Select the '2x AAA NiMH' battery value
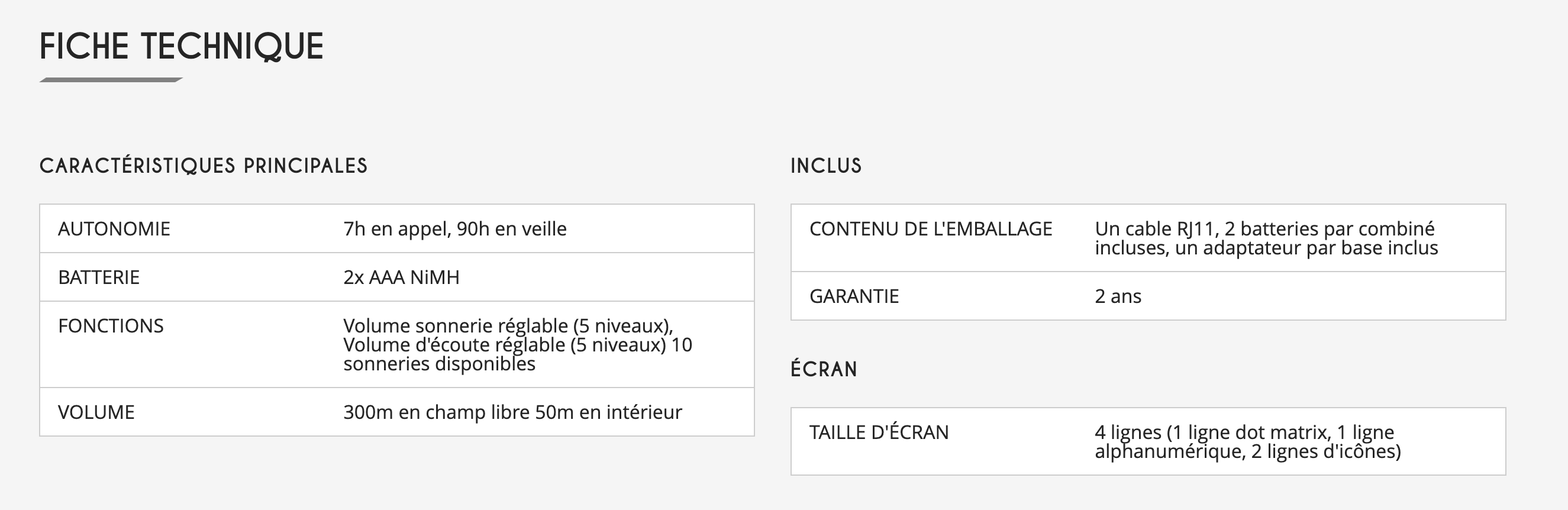1568x510 pixels. click(x=401, y=277)
